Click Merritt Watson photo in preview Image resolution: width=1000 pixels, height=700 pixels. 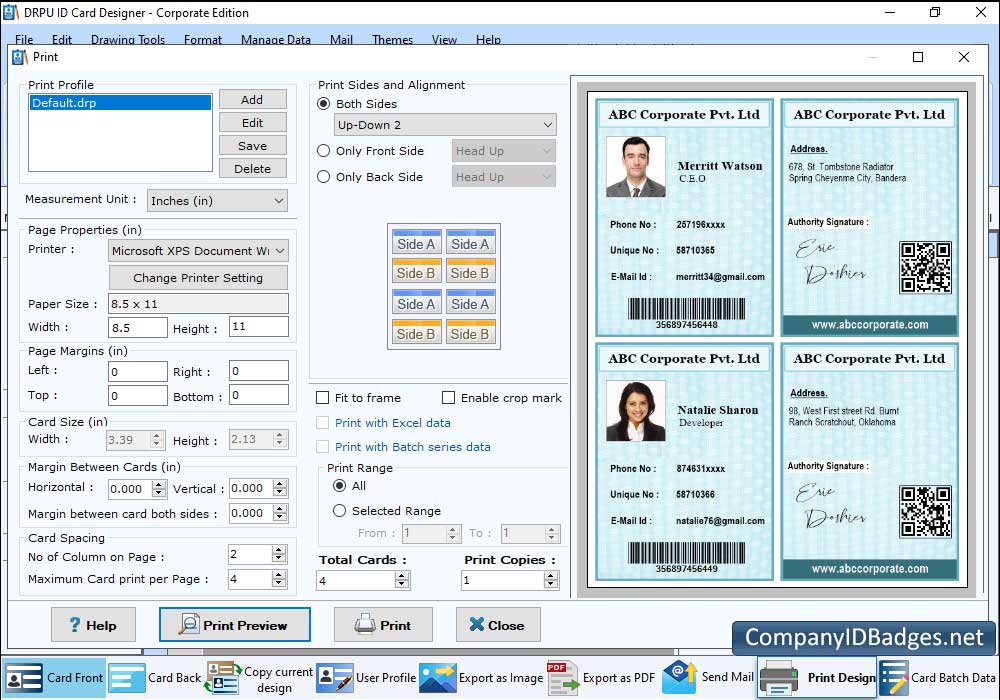(x=636, y=166)
